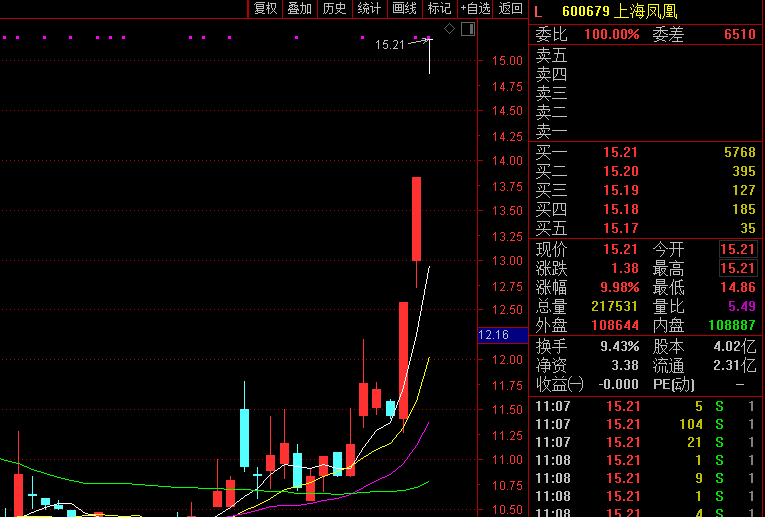Click the cyan candlestick near 11.25

(243, 437)
